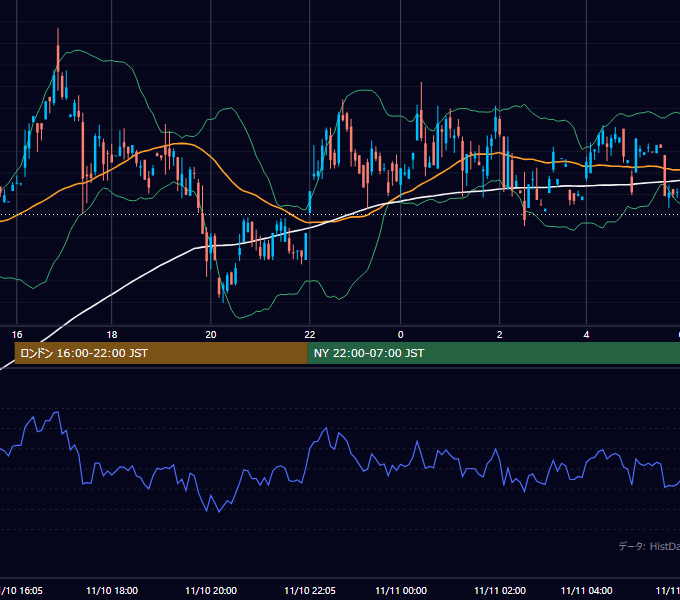Image resolution: width=680 pixels, height=600 pixels.
Task: Click the 11/11 00:00 date label
Action: click(401, 590)
